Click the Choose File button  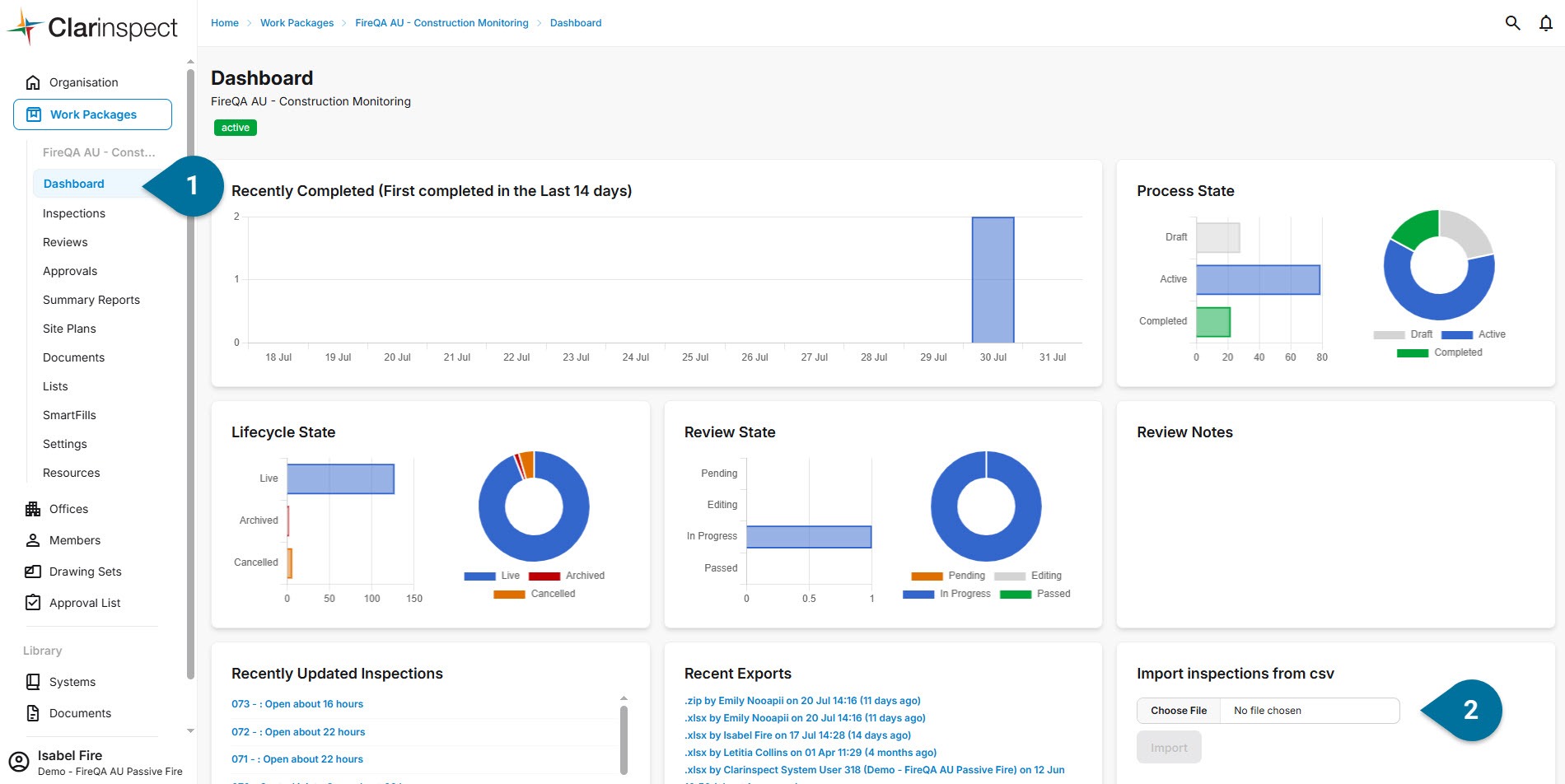click(x=1179, y=711)
